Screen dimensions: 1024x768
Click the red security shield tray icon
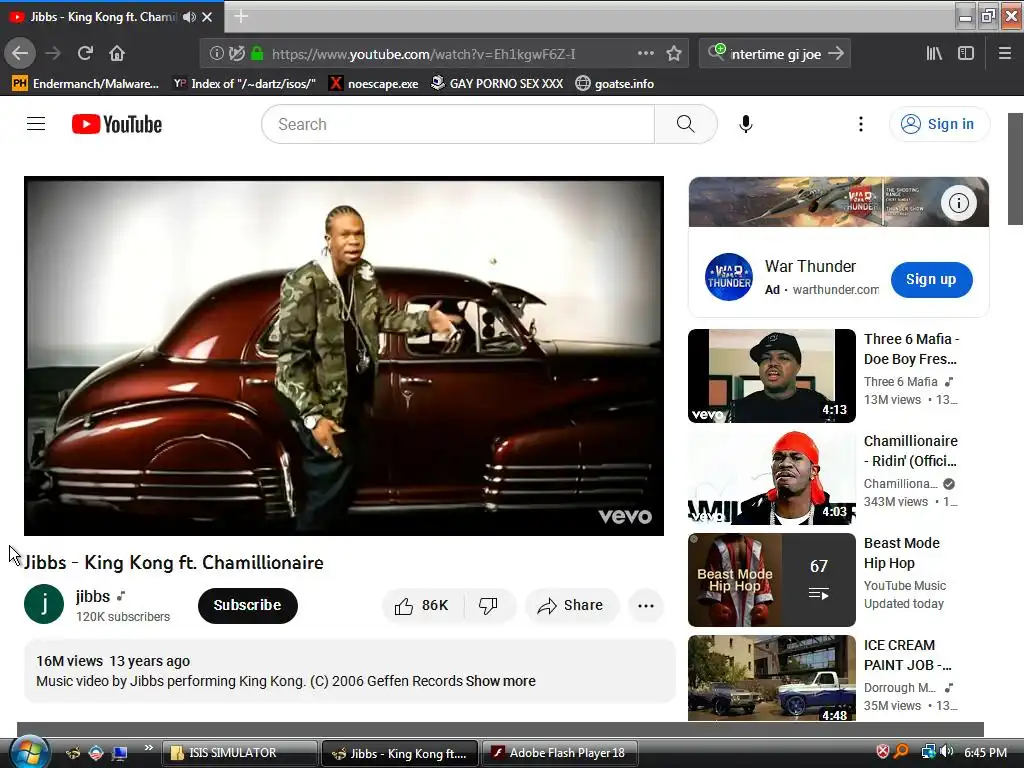pos(882,752)
